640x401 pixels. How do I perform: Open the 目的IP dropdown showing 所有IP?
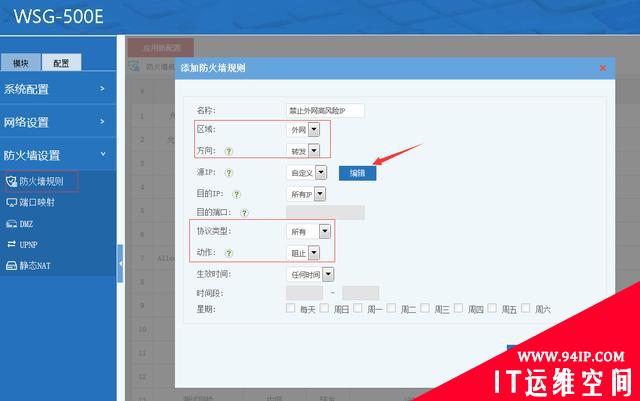(x=306, y=194)
